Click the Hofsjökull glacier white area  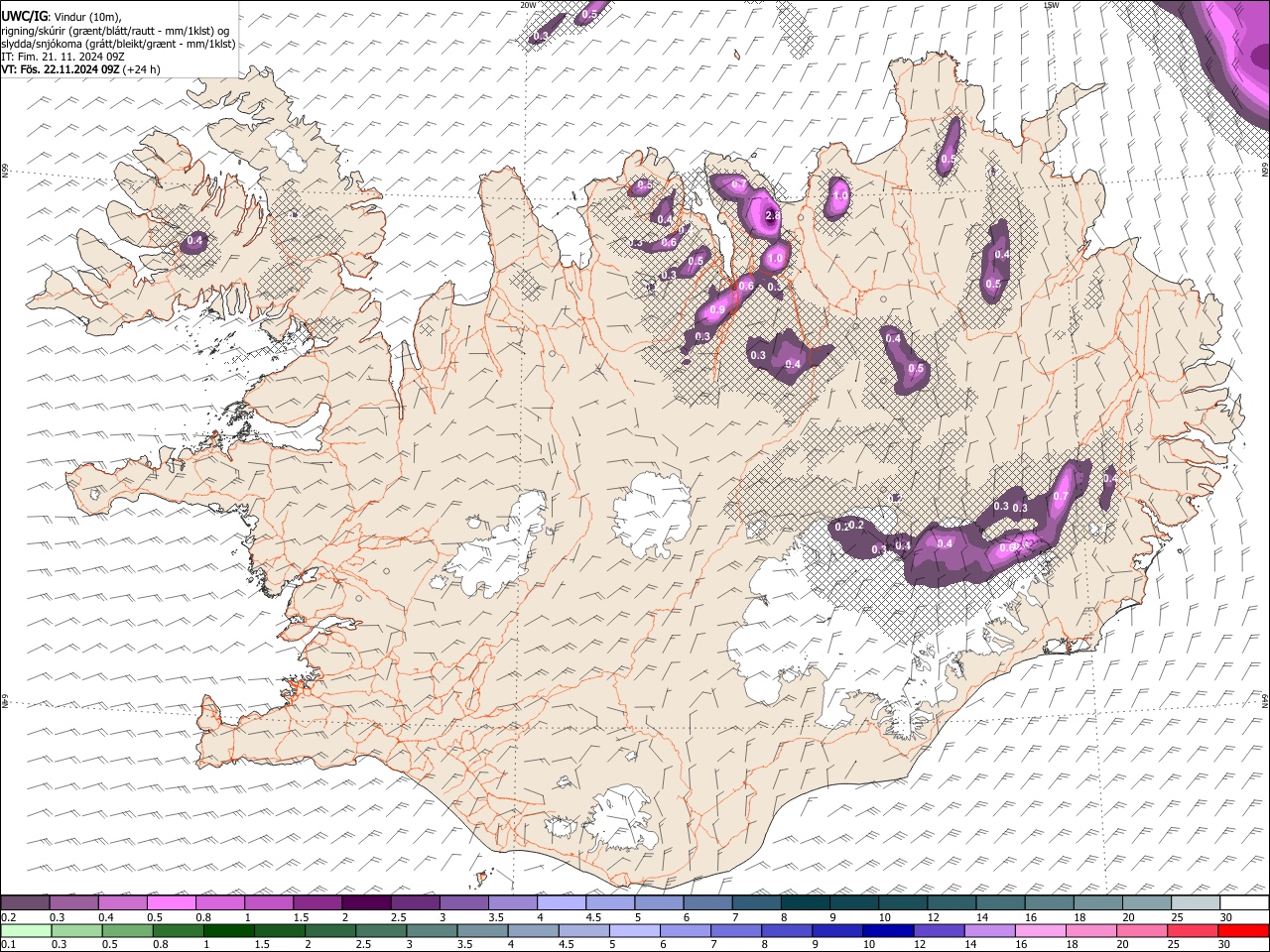click(650, 514)
